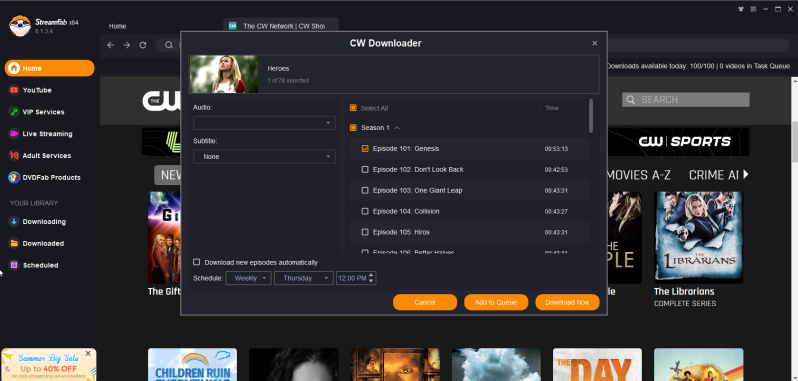Open the Home item in the sidebar
Viewport: 798px width, 381px height.
(x=49, y=68)
